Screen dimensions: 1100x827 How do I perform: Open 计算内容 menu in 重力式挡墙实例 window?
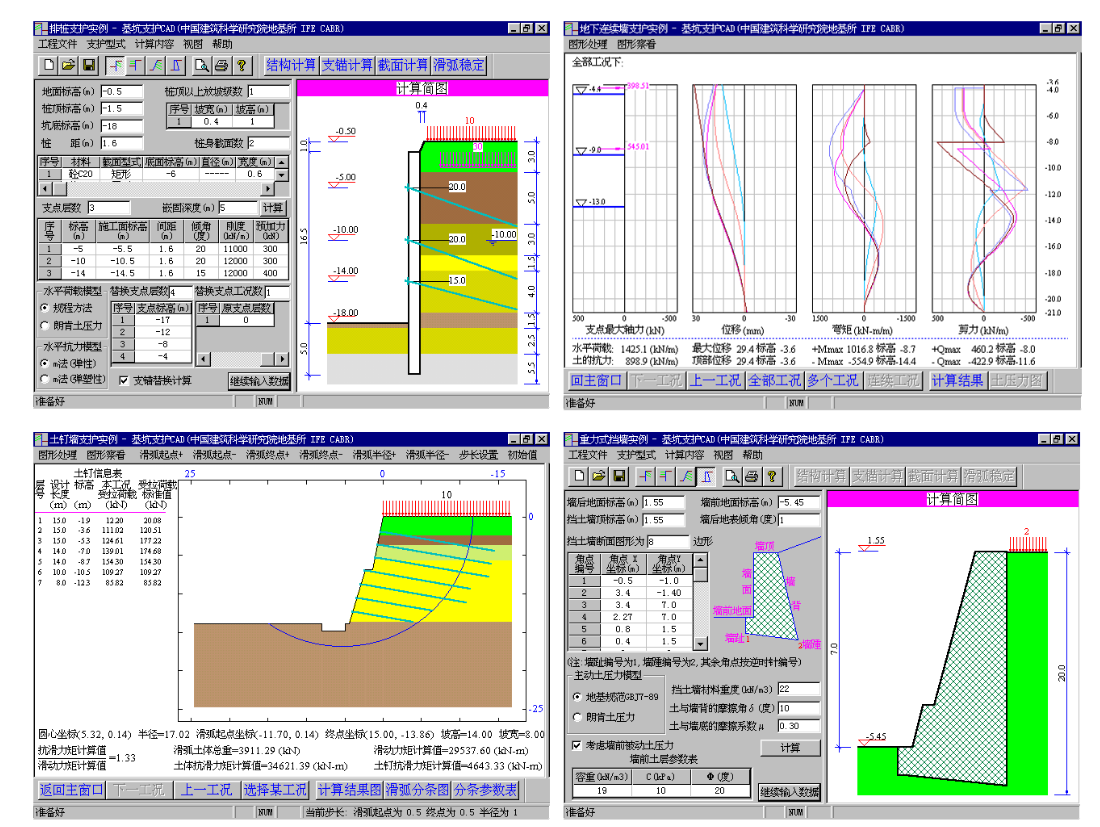pos(684,455)
